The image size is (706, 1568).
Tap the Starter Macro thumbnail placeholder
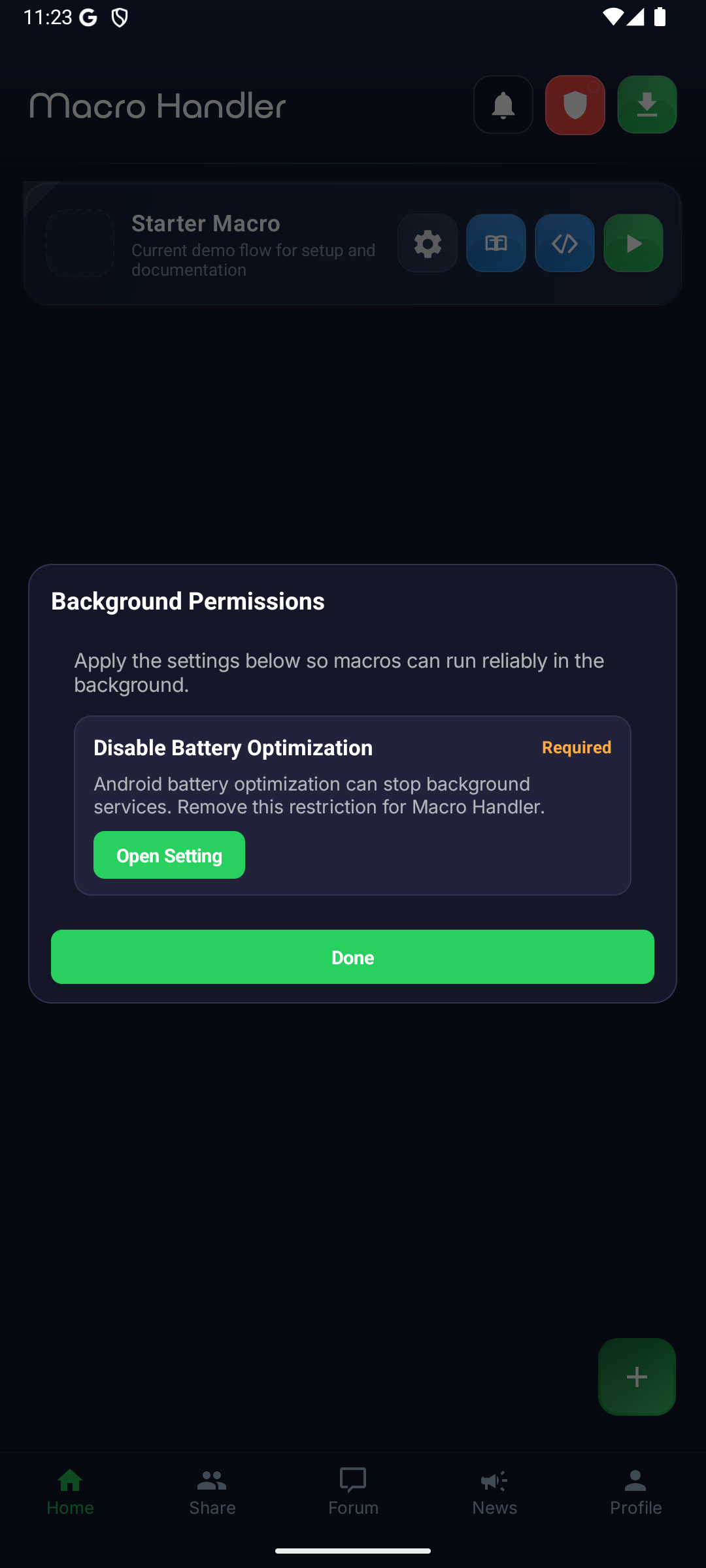coord(79,243)
